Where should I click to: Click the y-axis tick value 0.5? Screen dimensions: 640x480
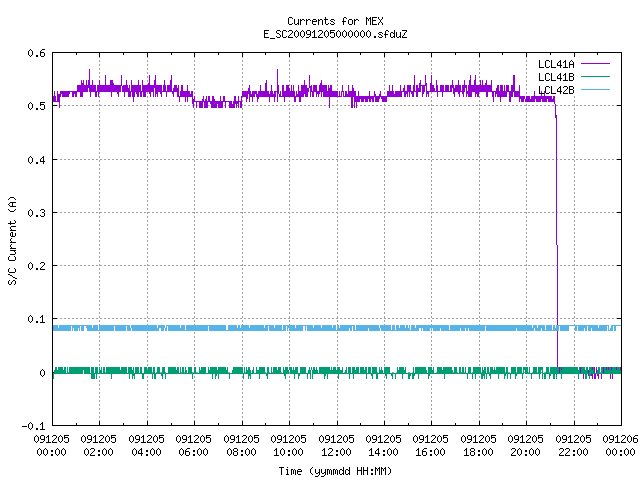tap(36, 106)
